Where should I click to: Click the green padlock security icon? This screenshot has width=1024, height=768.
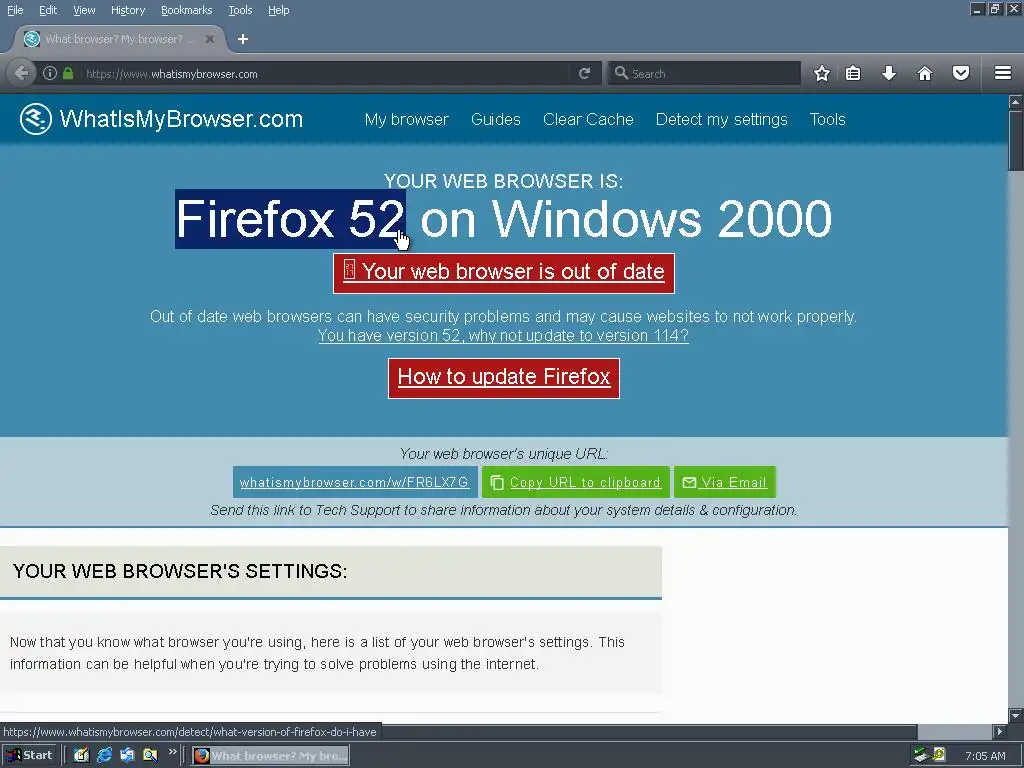[x=68, y=73]
